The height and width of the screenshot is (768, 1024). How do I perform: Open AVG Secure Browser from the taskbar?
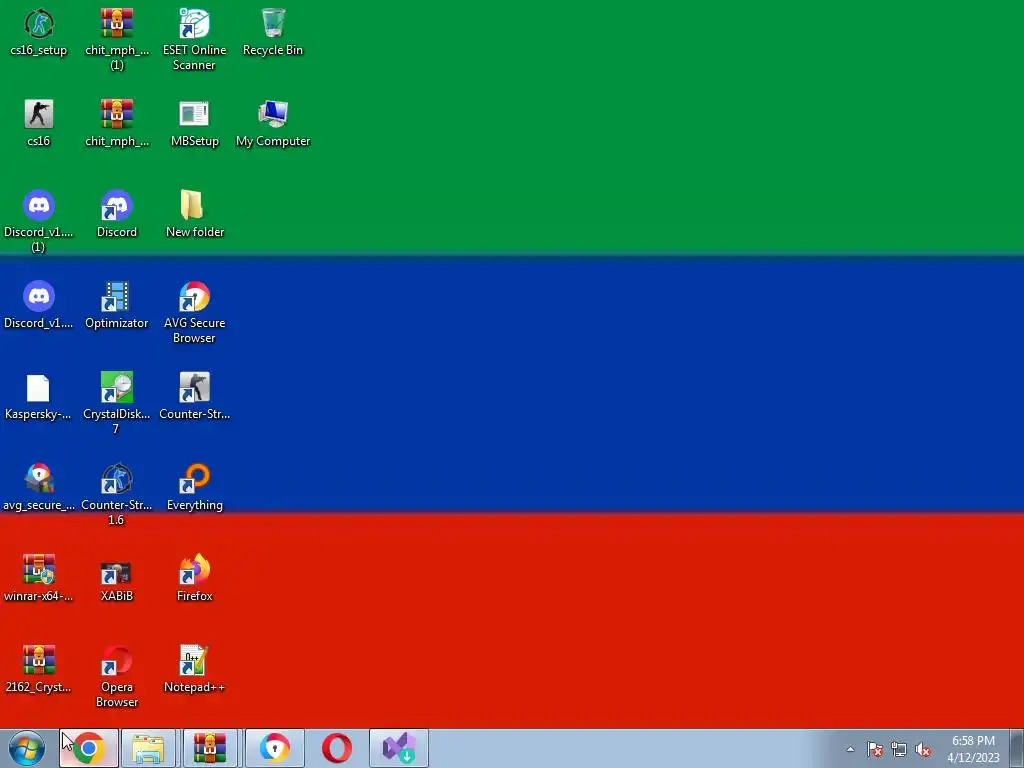[274, 748]
